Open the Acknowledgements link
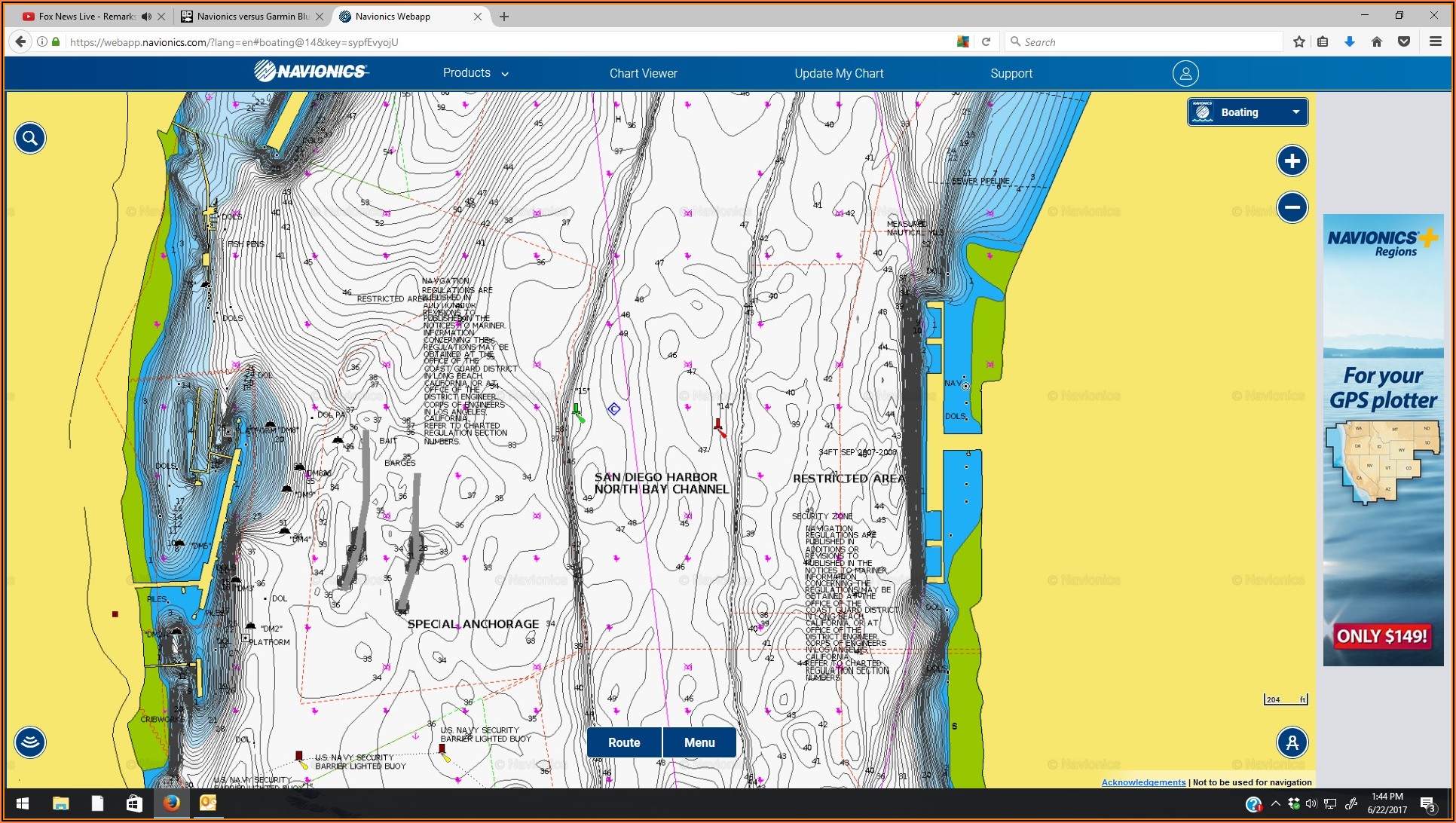Screen dimensions: 1456x823 (x=1142, y=782)
